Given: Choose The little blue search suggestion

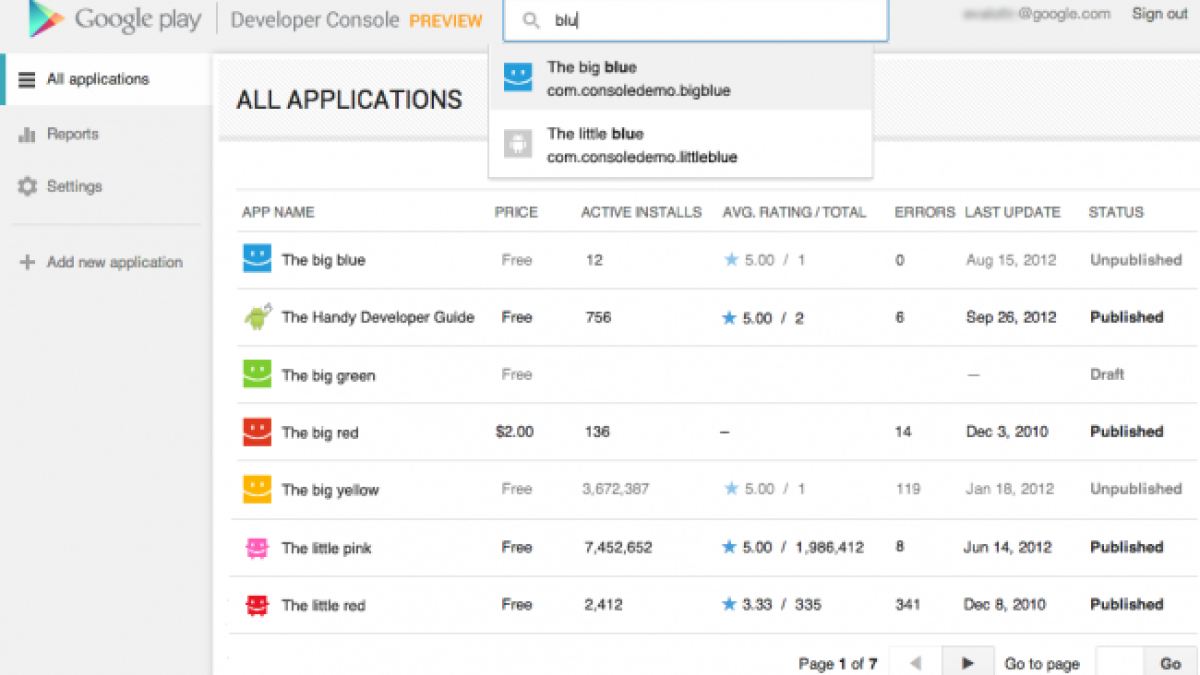Looking at the screenshot, I should pos(680,145).
